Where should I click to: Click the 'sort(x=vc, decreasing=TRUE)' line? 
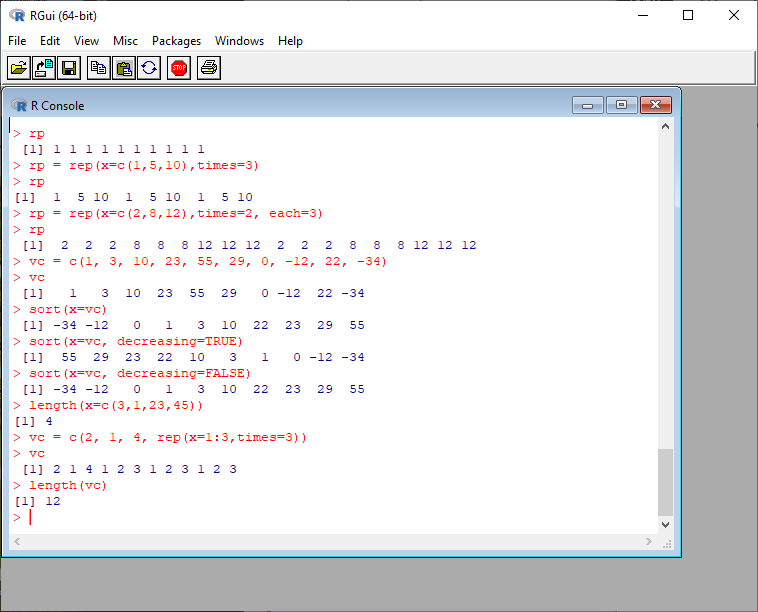click(136, 341)
